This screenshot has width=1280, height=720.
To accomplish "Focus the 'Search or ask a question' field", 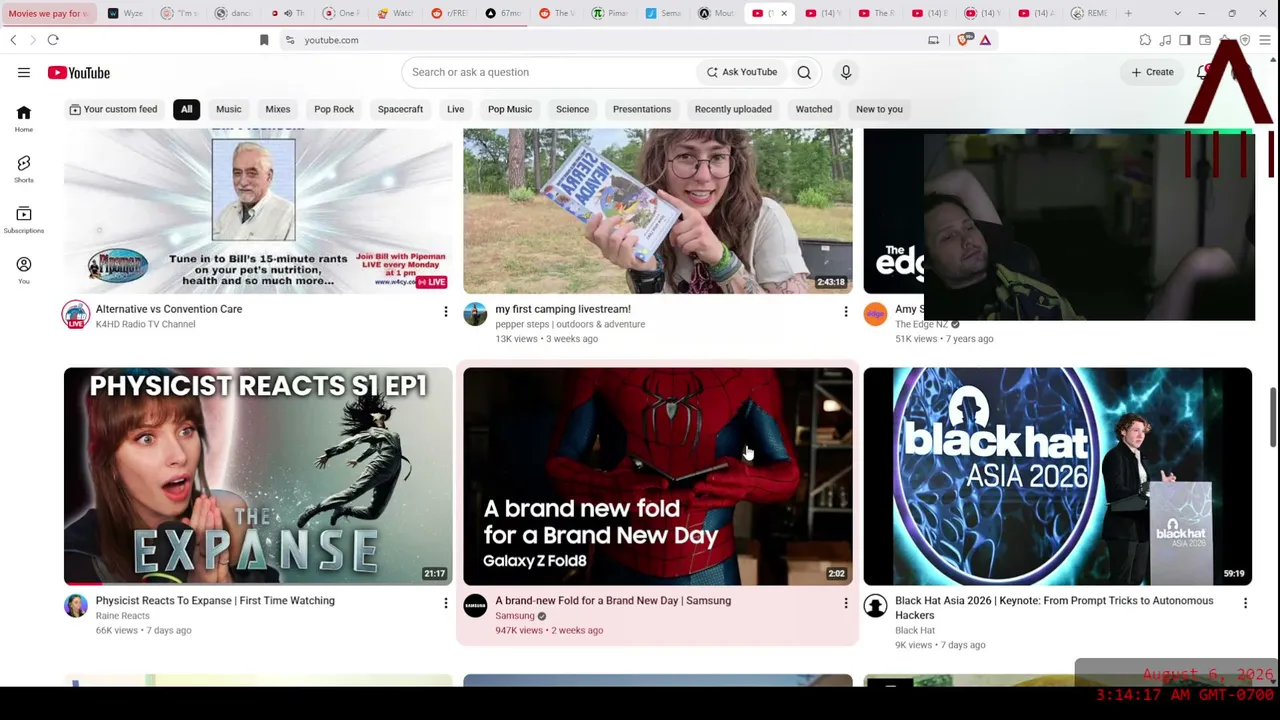I will click(550, 72).
